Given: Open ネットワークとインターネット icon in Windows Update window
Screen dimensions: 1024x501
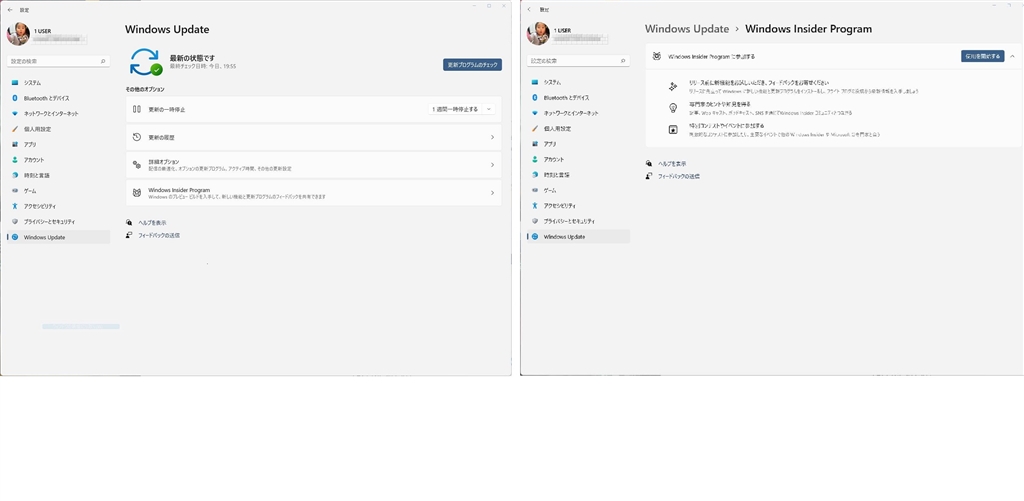Looking at the screenshot, I should click(15, 114).
